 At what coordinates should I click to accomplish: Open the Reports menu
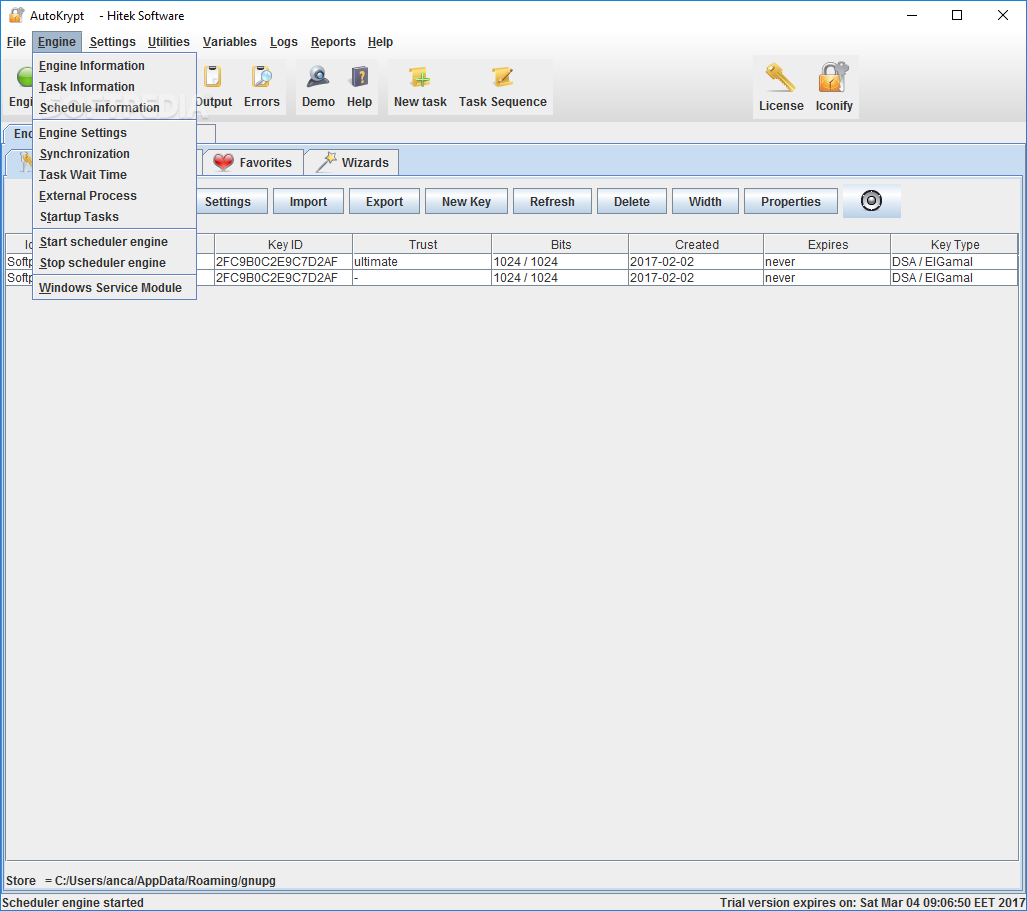[333, 42]
